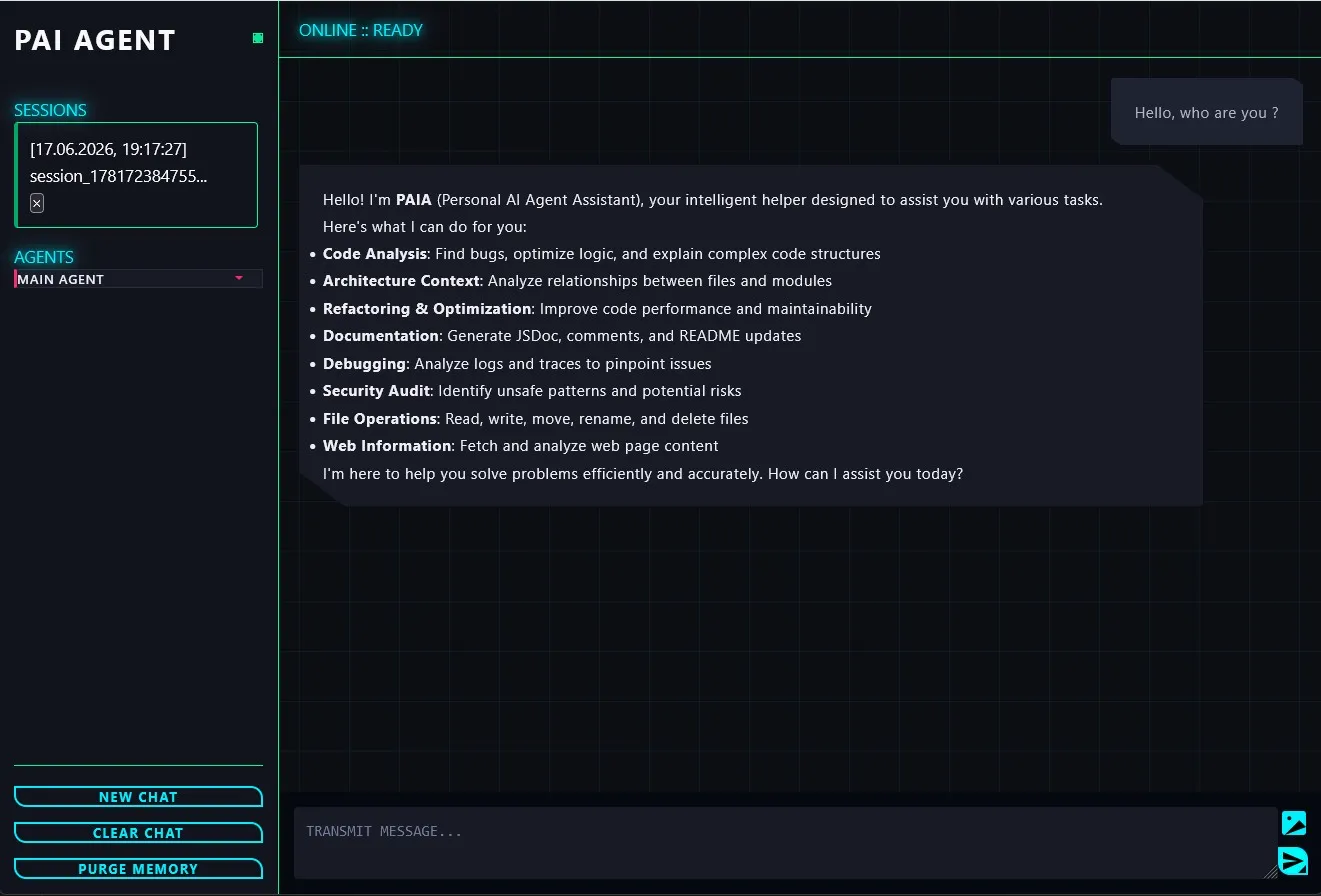
Task: Click the green status indicator beside PAI AGENT
Action: tap(258, 38)
